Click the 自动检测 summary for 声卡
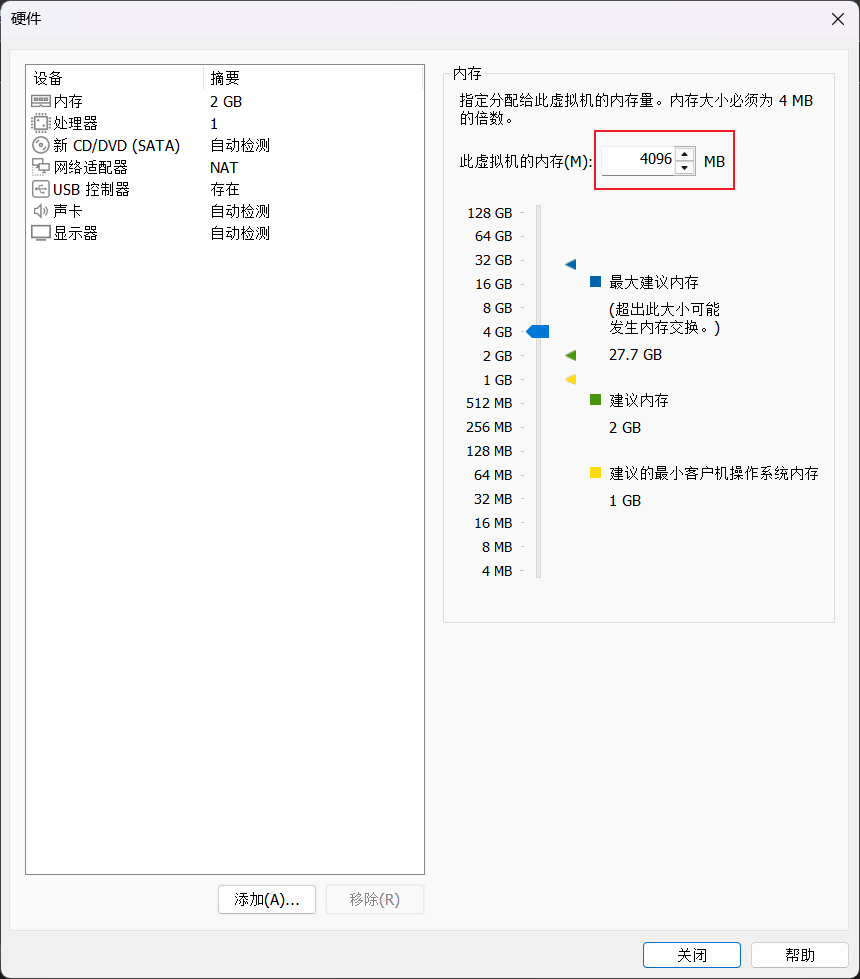Image resolution: width=860 pixels, height=979 pixels. 240,211
